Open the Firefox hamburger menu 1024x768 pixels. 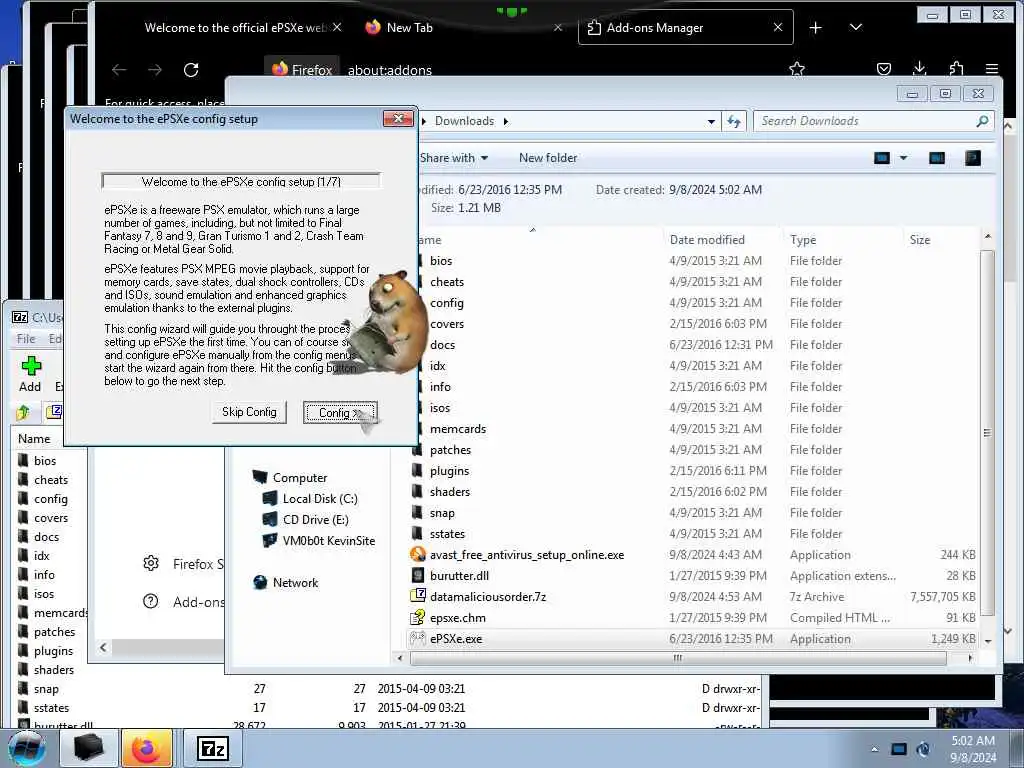pyautogui.click(x=992, y=69)
